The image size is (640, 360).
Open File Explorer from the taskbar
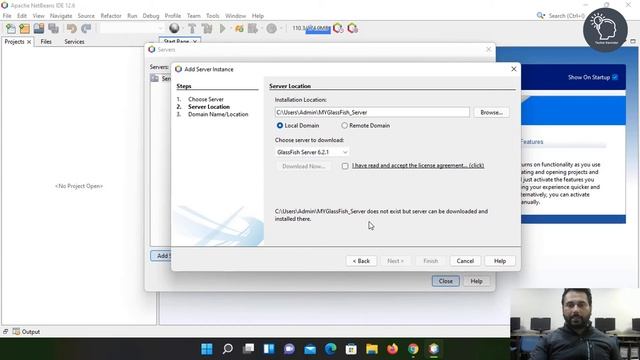pos(372,349)
